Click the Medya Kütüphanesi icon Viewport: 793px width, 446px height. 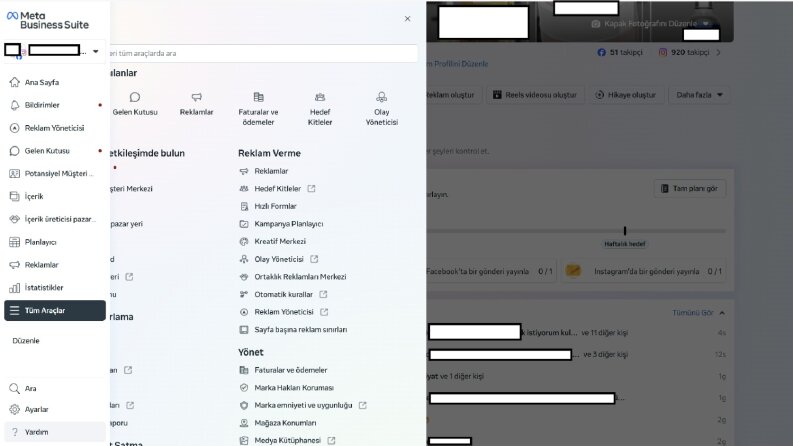pyautogui.click(x=244, y=440)
